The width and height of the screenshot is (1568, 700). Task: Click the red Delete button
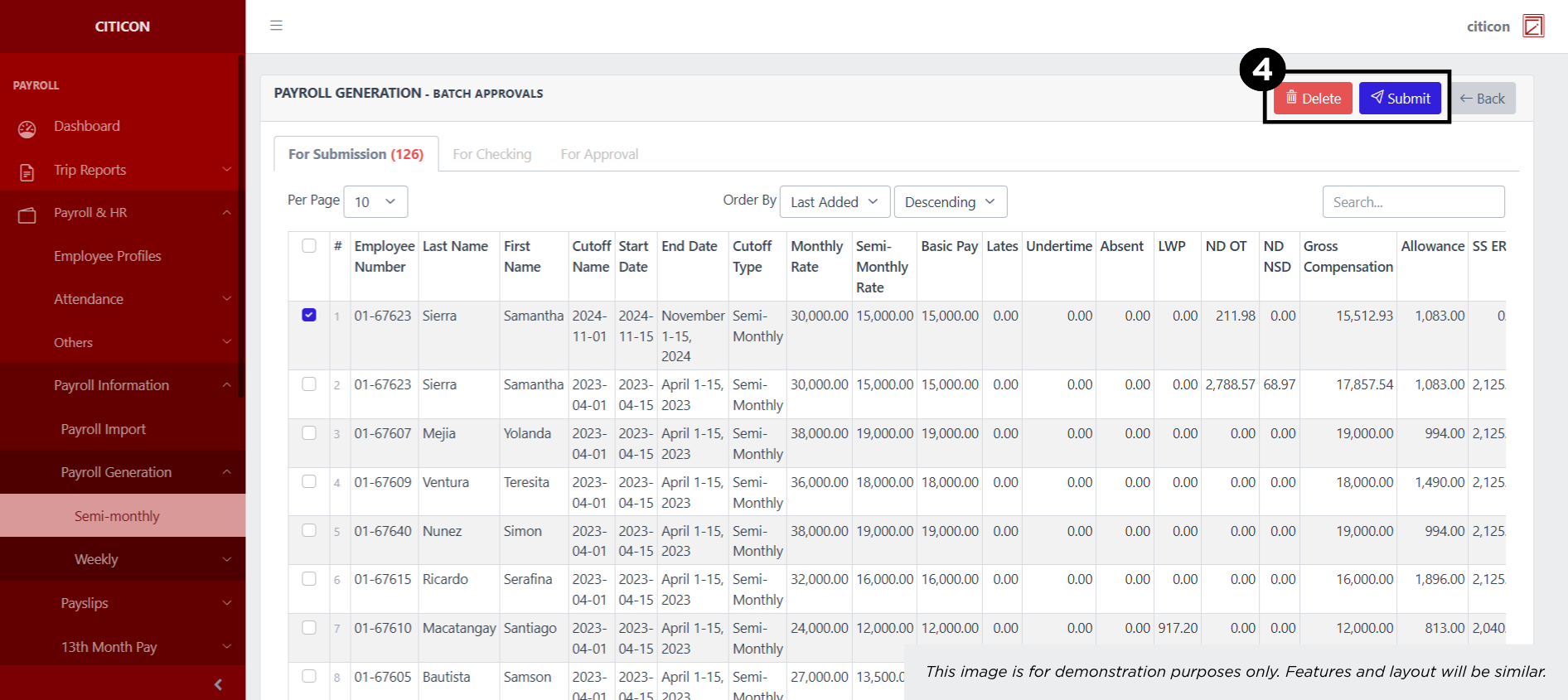[x=1313, y=99]
